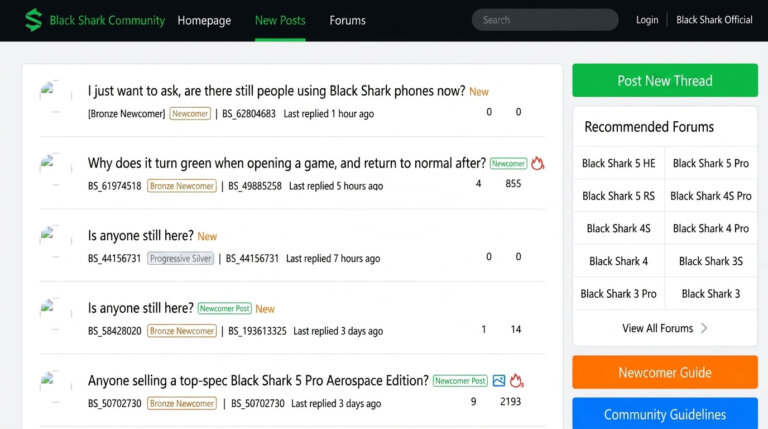Open the Aerospace Edition selling thread
This screenshot has height=429, width=768.
coord(258,381)
